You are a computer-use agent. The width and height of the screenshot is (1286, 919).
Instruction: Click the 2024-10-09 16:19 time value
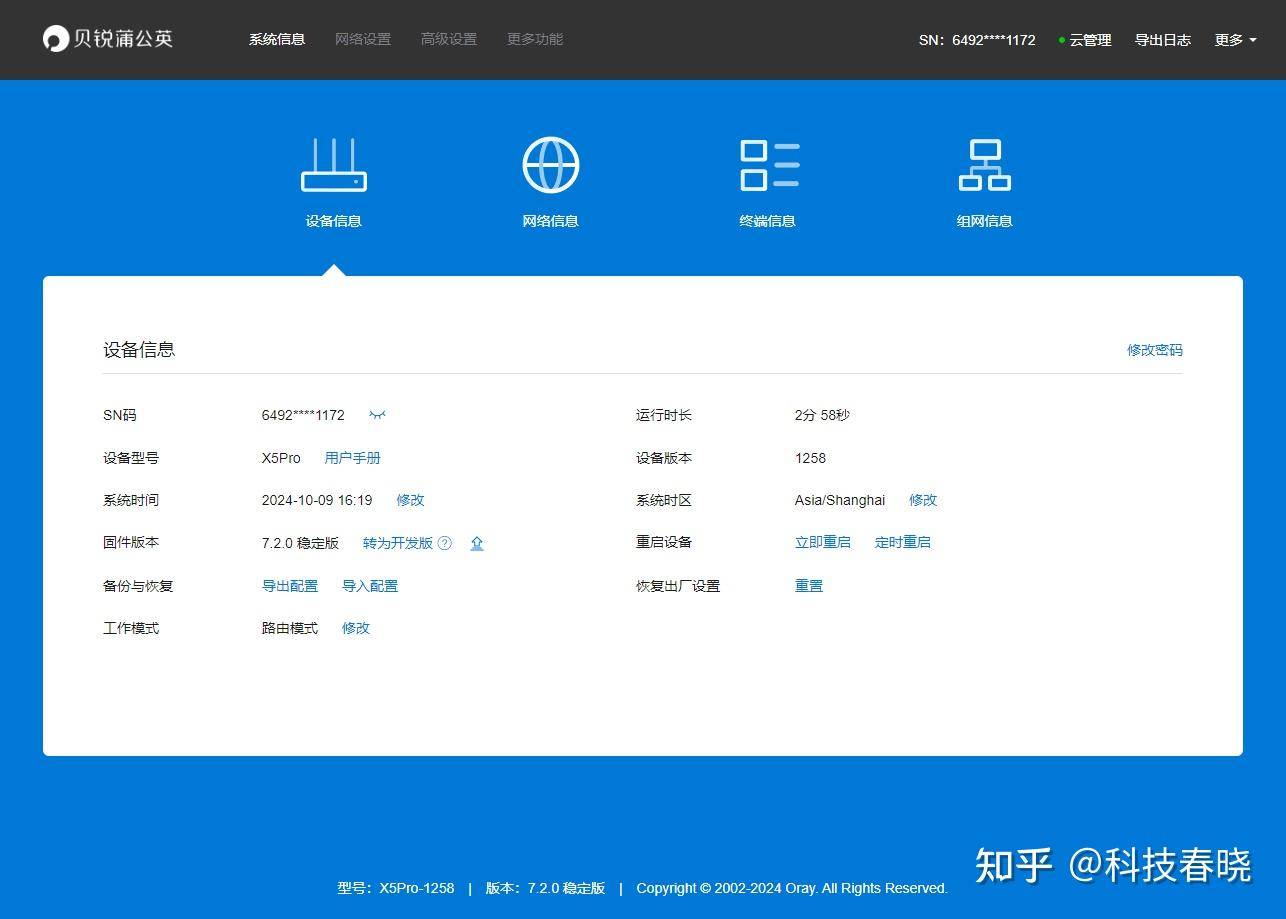pyautogui.click(x=317, y=500)
